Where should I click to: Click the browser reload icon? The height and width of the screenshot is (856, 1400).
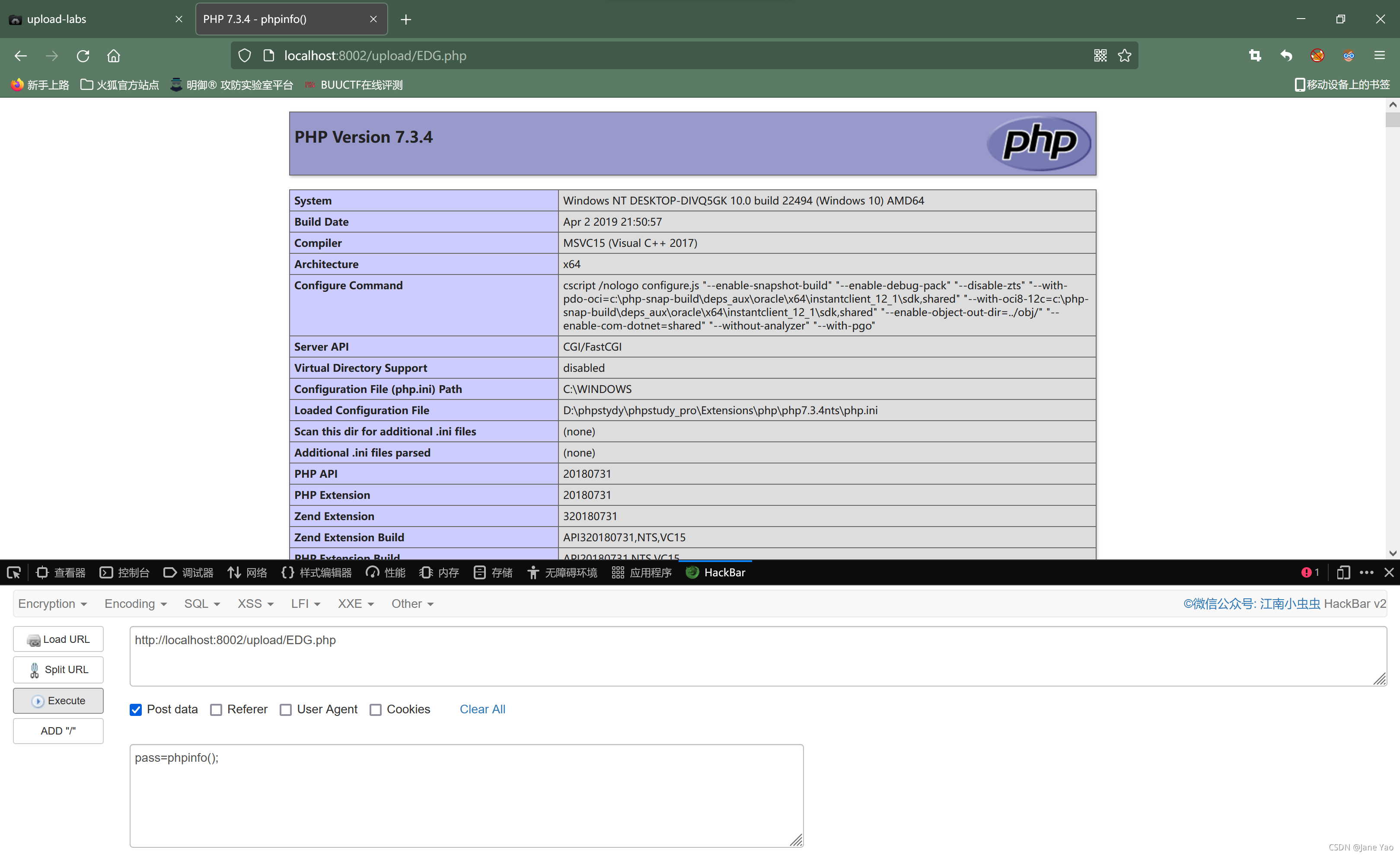pos(83,56)
